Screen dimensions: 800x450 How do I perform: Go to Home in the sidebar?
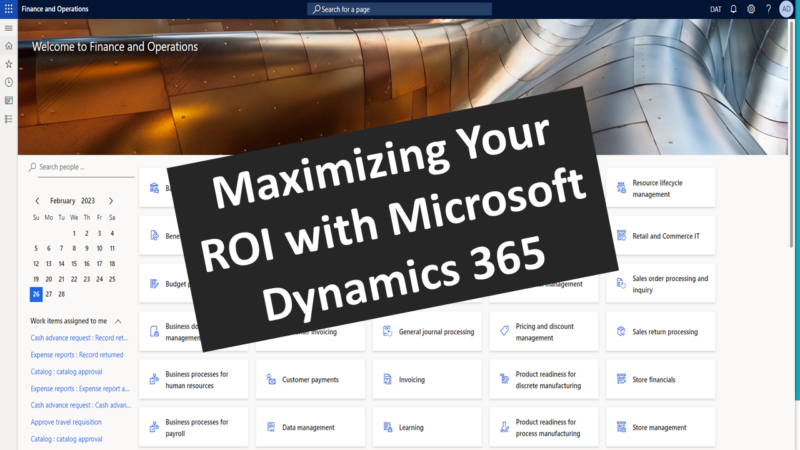[9, 46]
